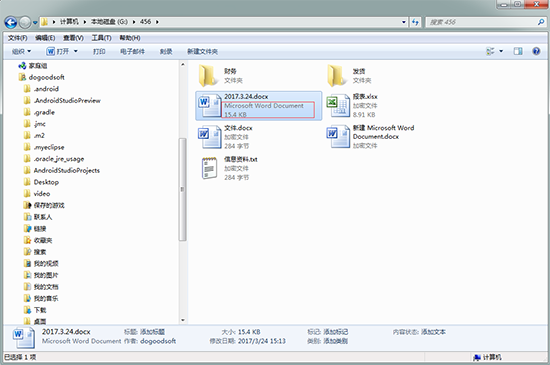
Task: Open the recent pages dropdown beside navigation arrows
Action: (x=35, y=23)
